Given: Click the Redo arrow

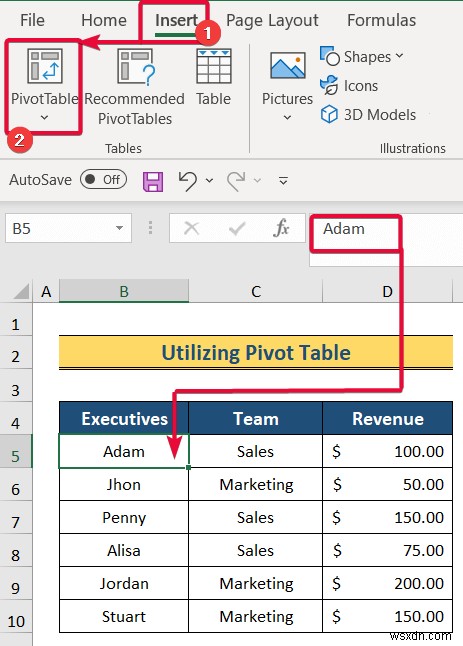Looking at the screenshot, I should pyautogui.click(x=236, y=181).
